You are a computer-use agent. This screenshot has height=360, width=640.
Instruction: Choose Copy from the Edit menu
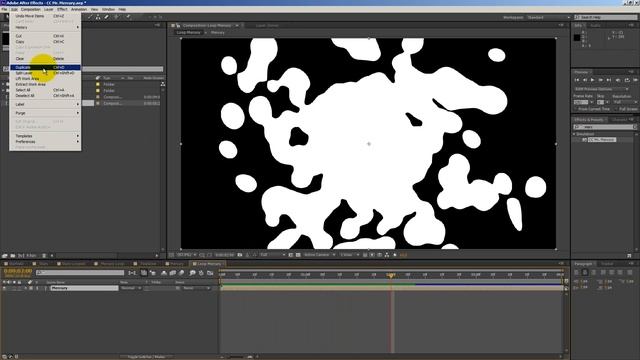(45, 42)
